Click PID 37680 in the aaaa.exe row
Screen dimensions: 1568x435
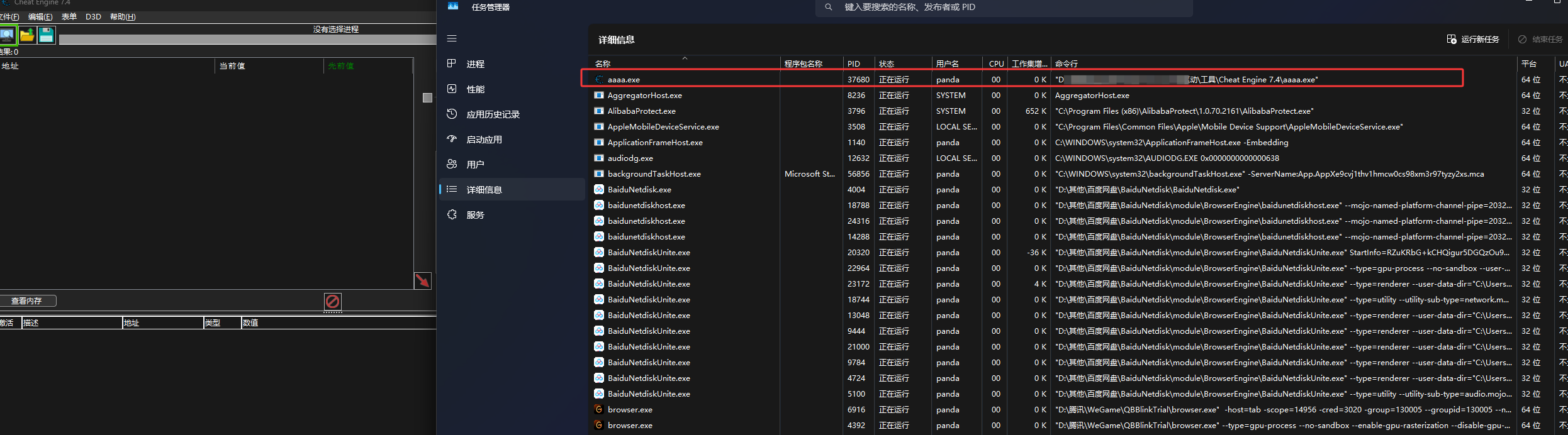pyautogui.click(x=858, y=80)
